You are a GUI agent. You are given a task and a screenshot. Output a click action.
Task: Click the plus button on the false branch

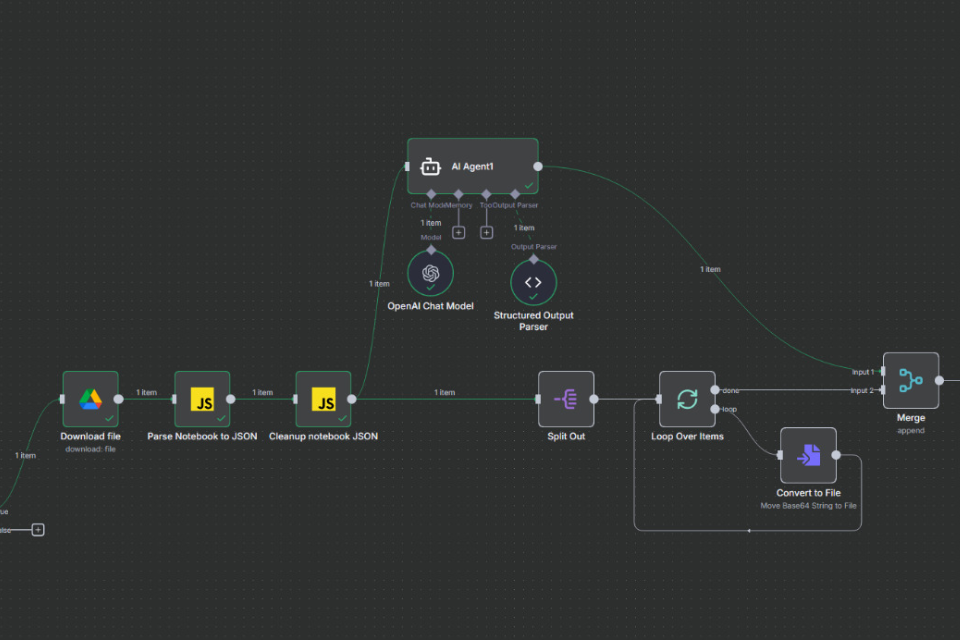coord(38,530)
